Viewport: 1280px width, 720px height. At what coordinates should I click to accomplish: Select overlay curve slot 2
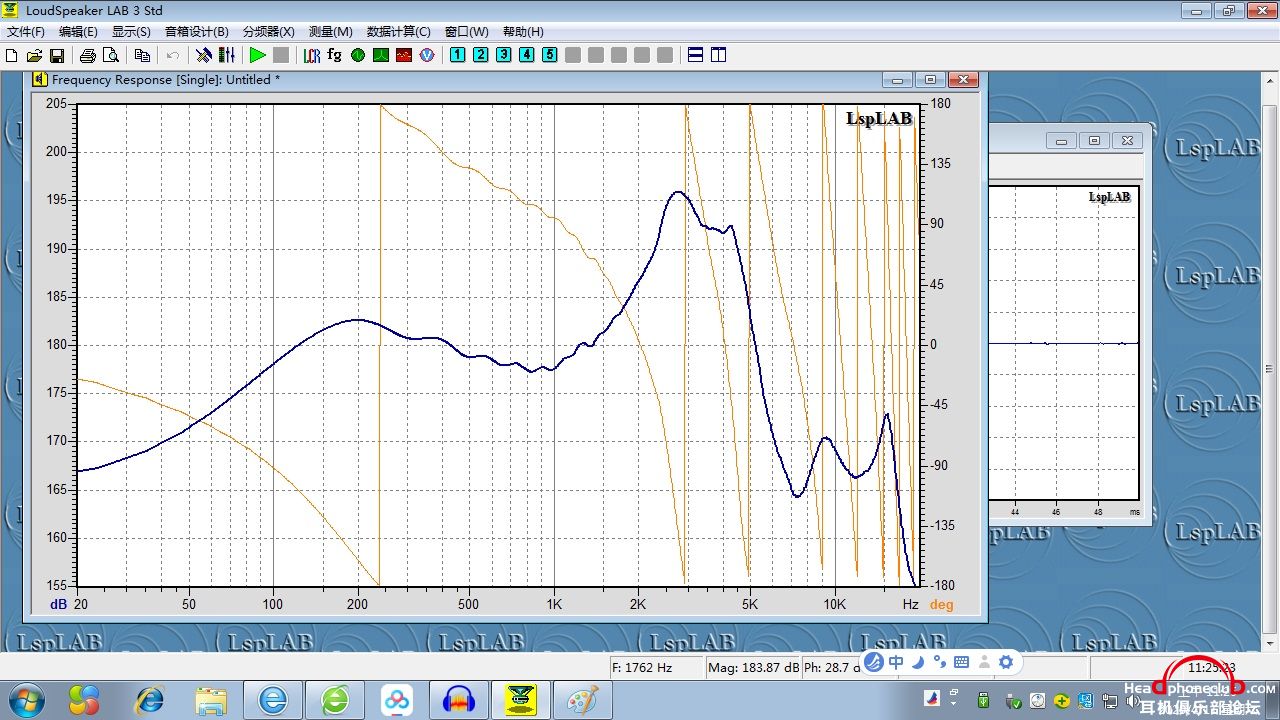[481, 55]
